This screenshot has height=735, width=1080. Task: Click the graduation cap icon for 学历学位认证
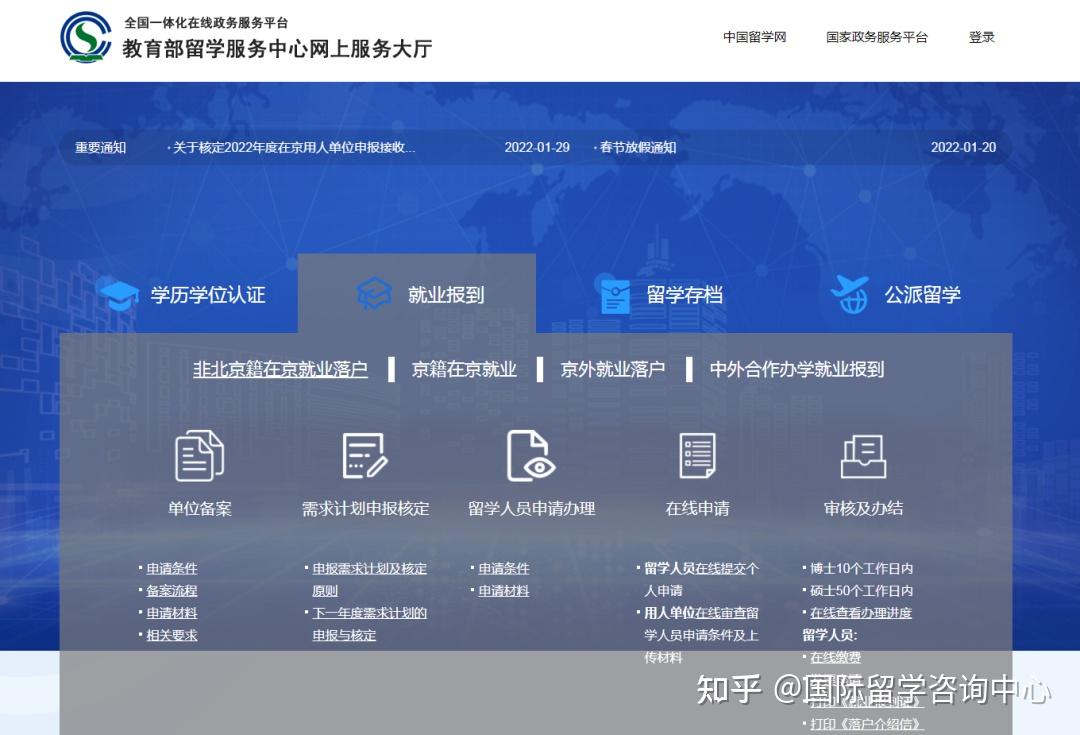(x=119, y=292)
